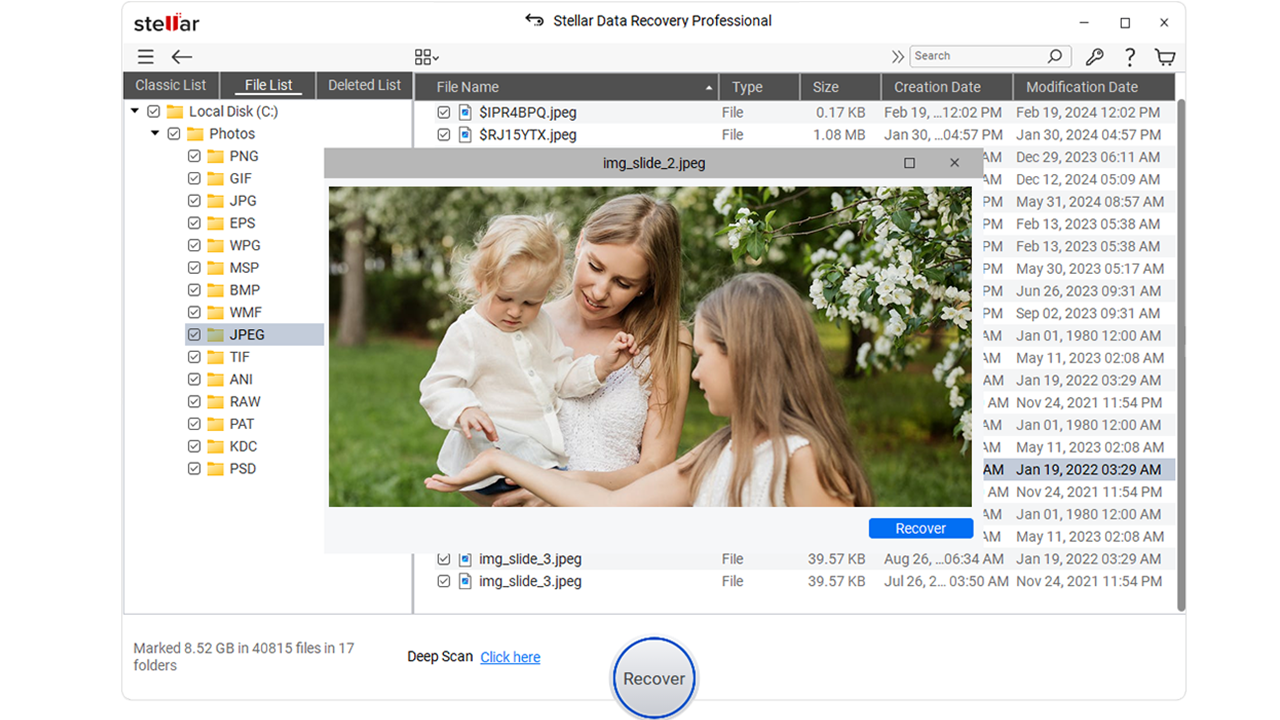Screen dimensions: 1280x720
Task: Switch to the Classic List tab
Action: pyautogui.click(x=170, y=85)
